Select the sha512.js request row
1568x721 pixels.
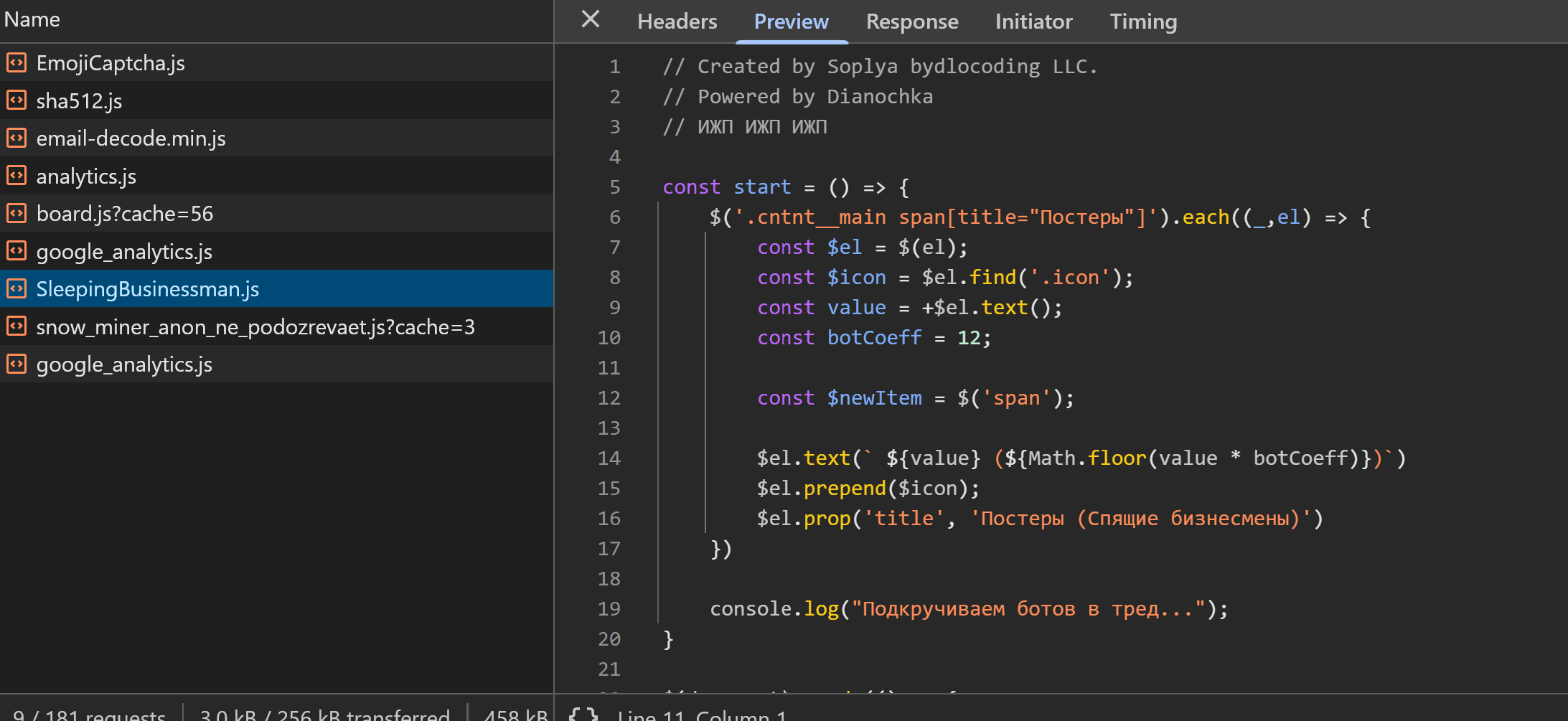coord(79,101)
